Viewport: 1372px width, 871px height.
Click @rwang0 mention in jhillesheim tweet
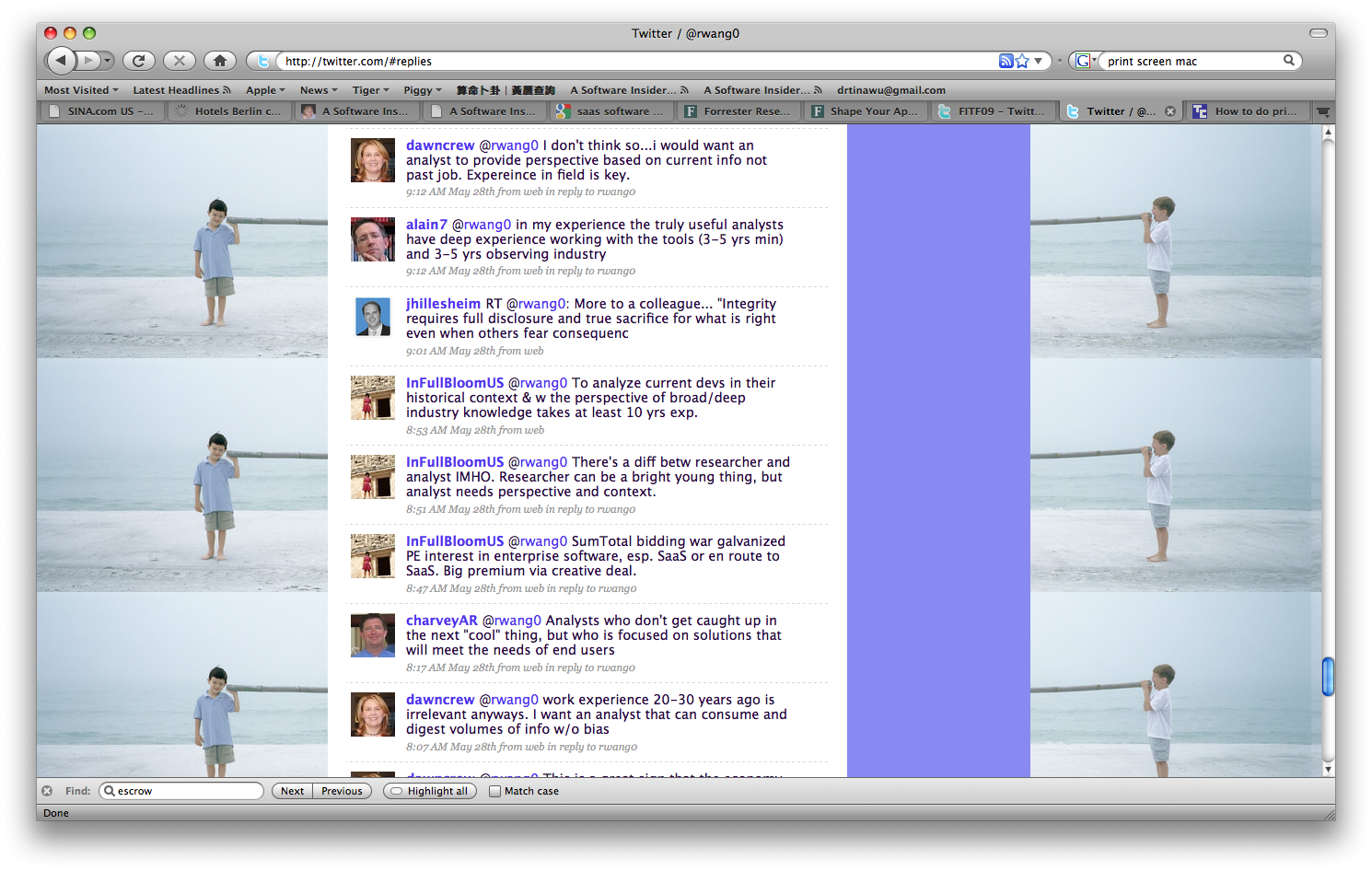[537, 304]
